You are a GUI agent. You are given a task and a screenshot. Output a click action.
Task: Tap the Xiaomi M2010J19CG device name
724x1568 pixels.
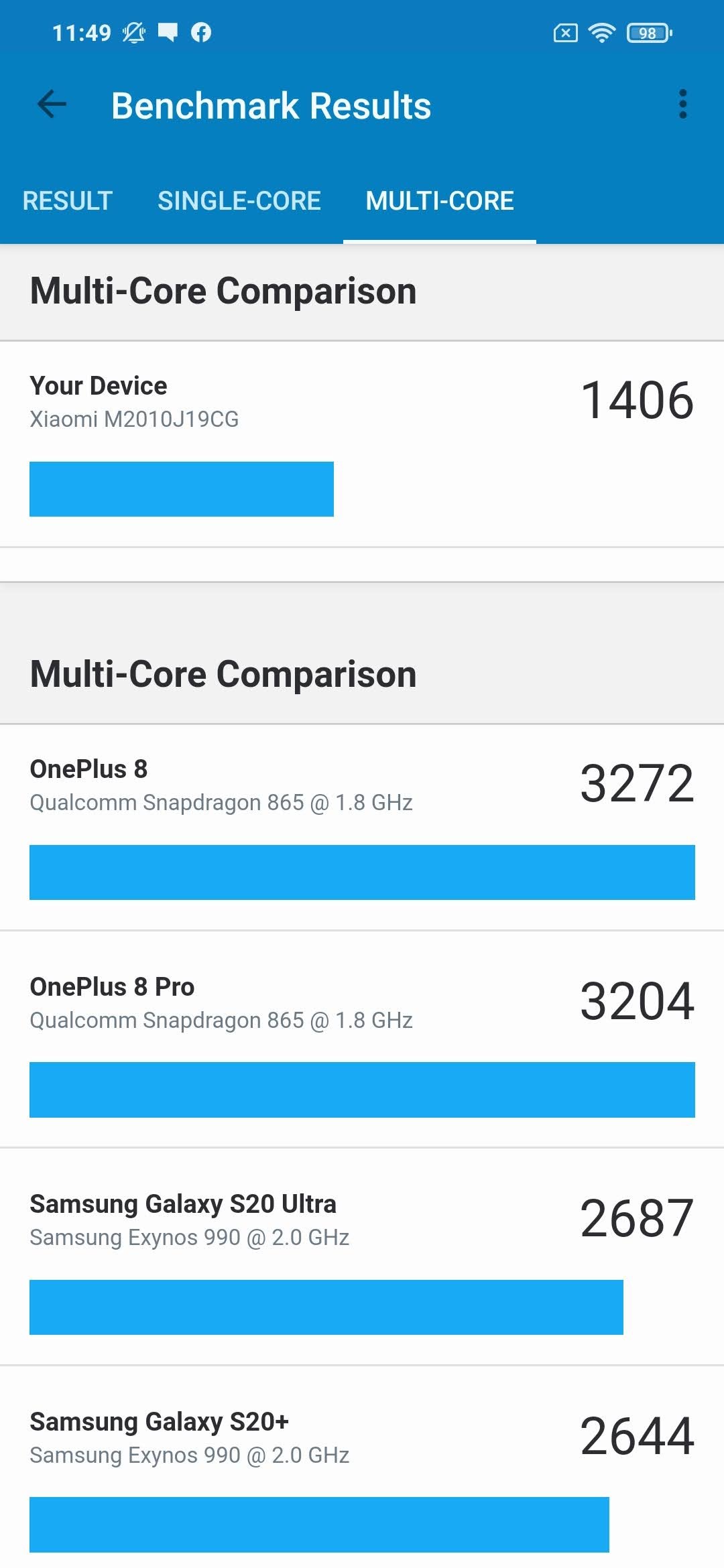tap(134, 419)
